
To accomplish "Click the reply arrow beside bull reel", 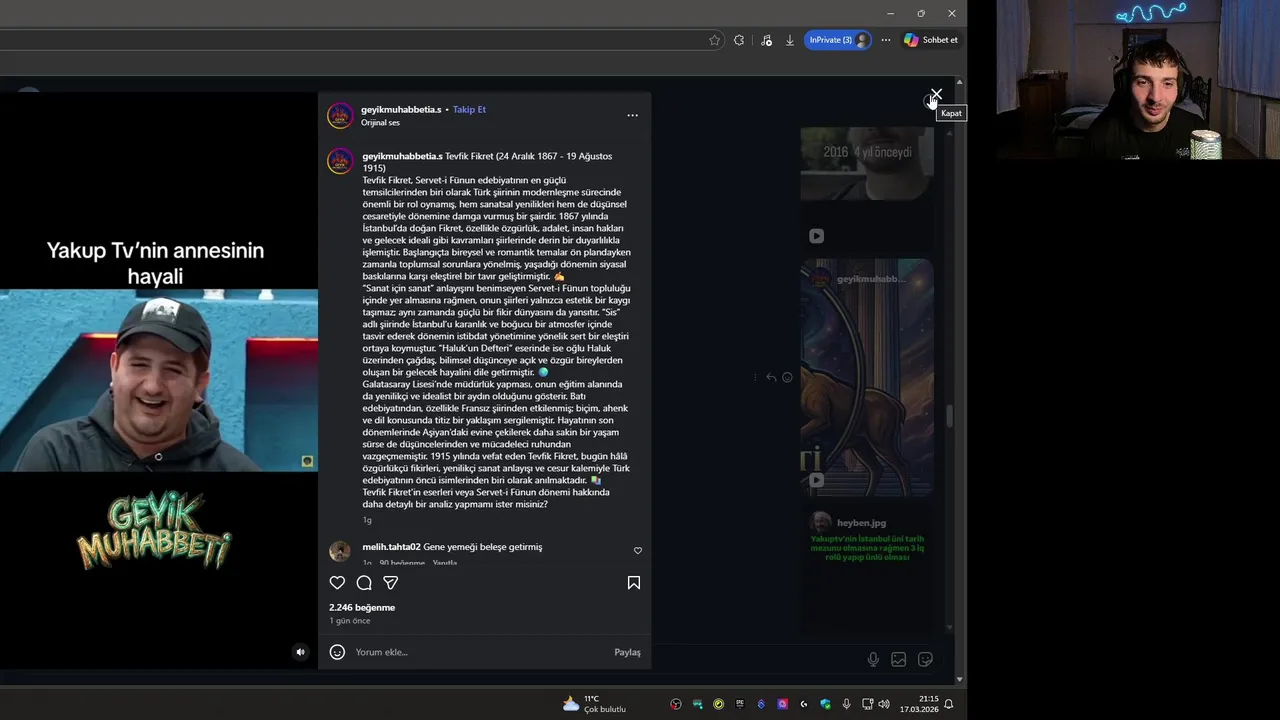I will 771,377.
